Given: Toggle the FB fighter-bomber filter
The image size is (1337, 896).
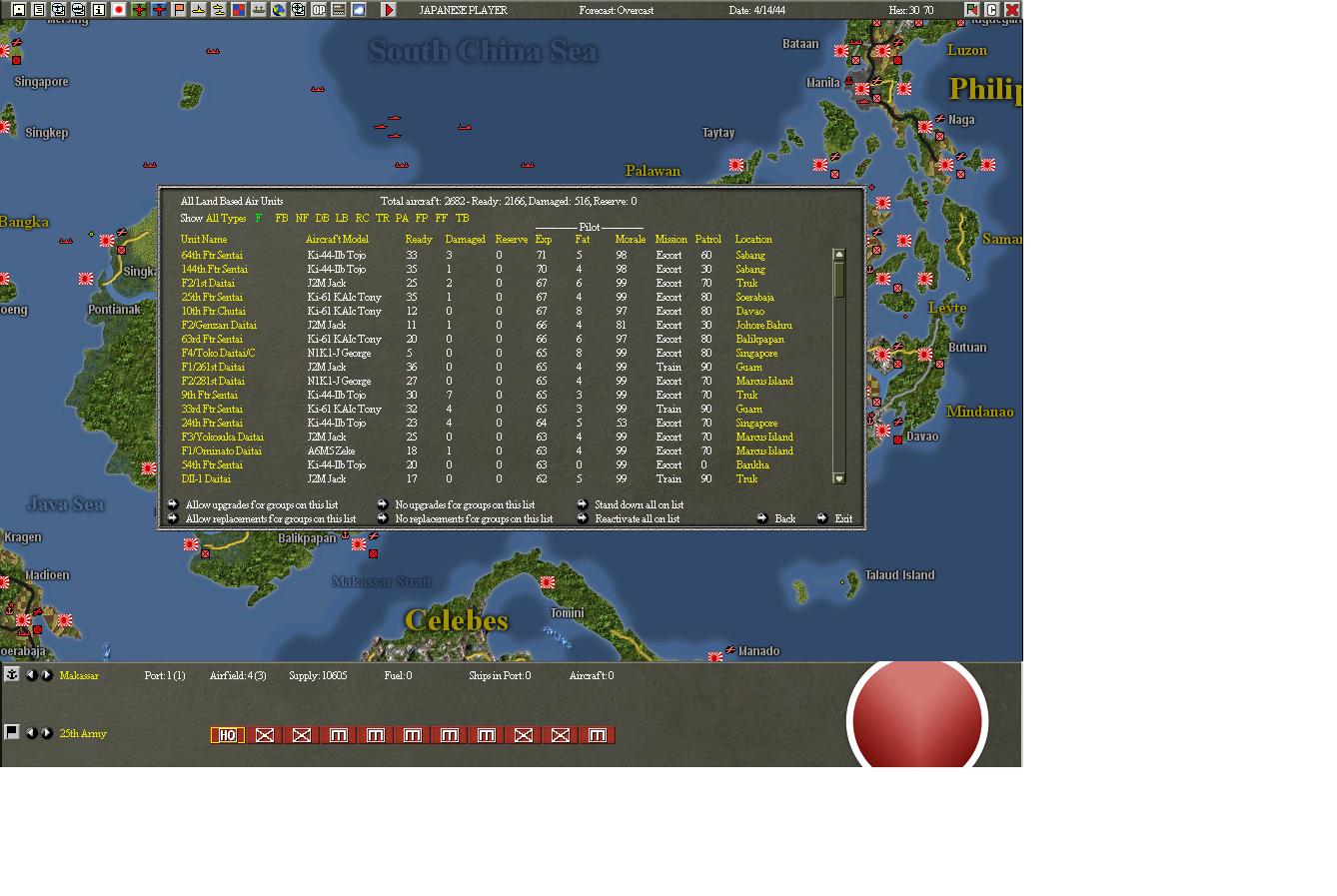Looking at the screenshot, I should pos(282,218).
